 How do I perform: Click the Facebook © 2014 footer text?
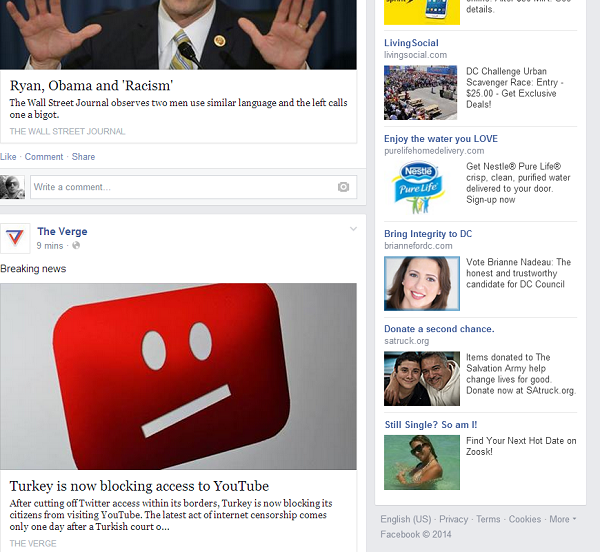[x=416, y=534]
